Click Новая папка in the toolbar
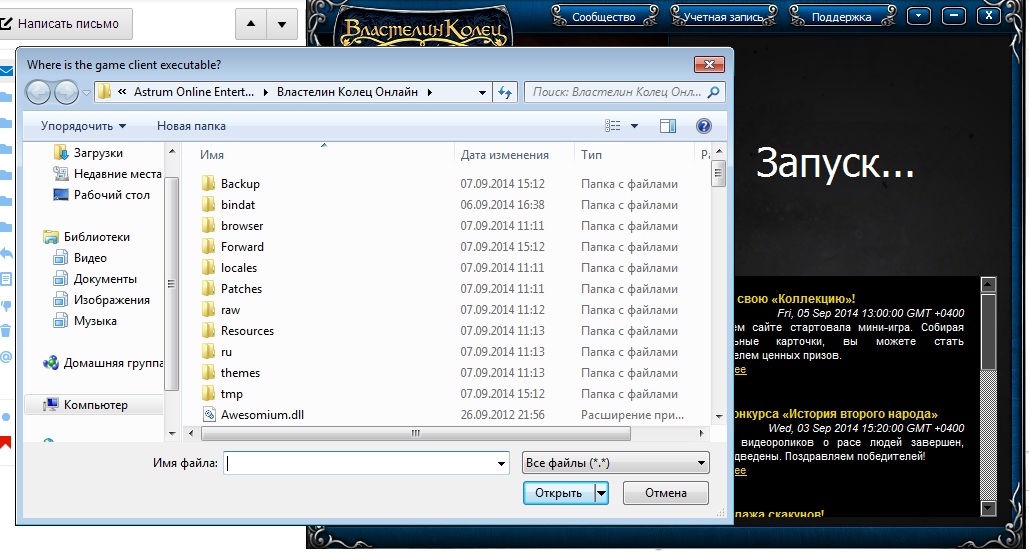 point(191,126)
